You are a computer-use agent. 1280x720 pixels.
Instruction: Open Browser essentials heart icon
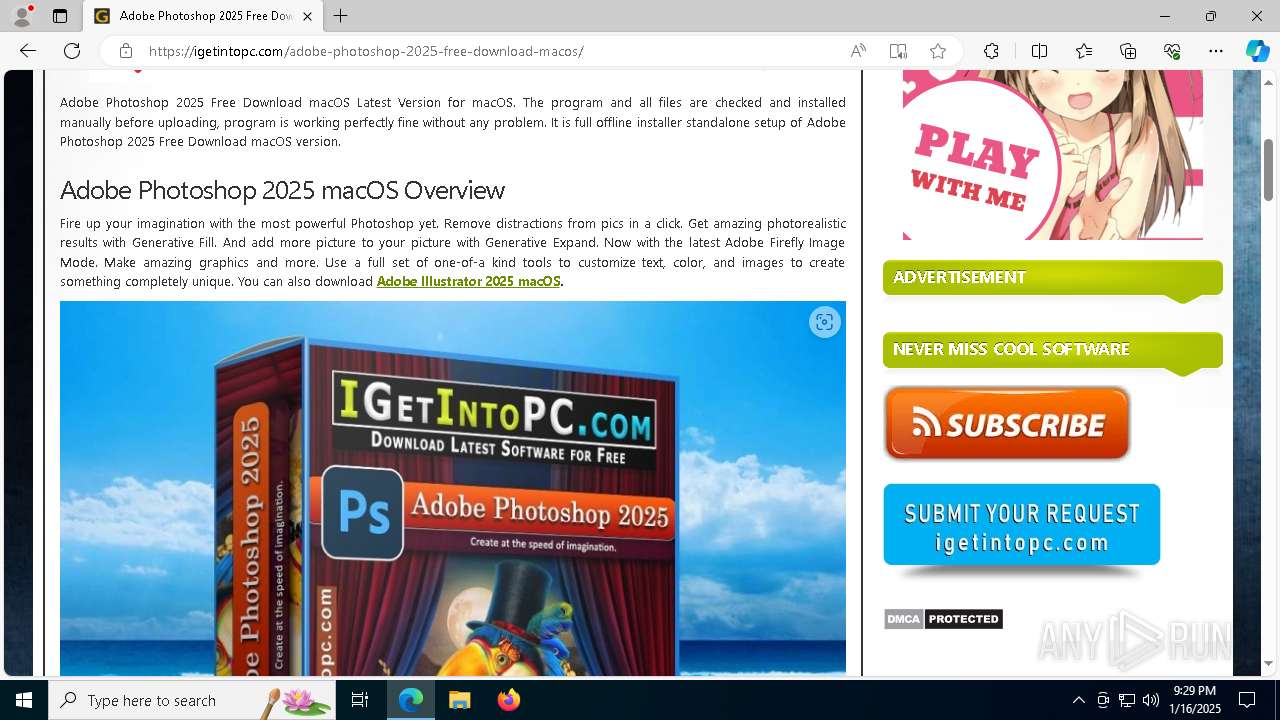pos(1172,51)
